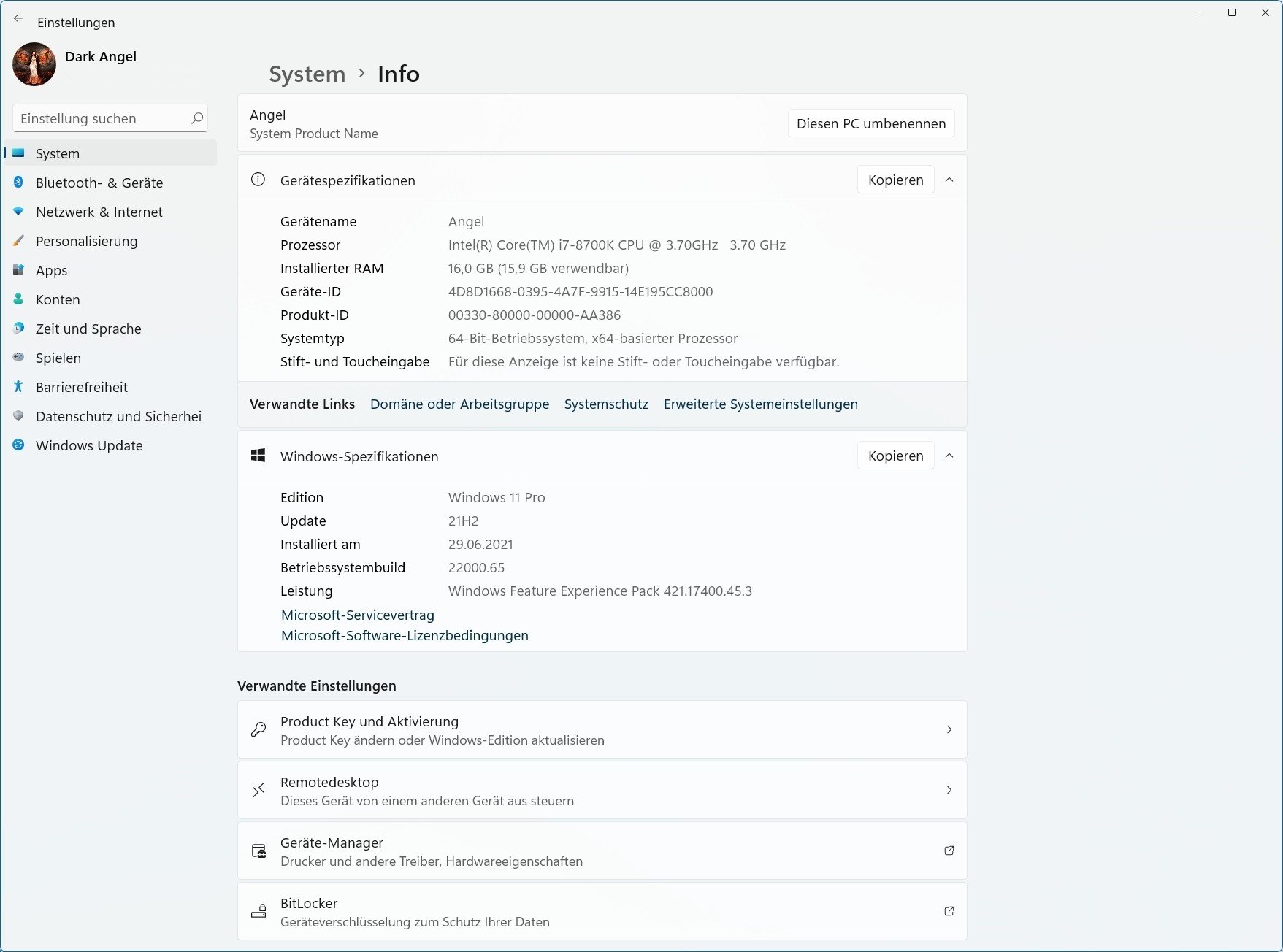Viewport: 1283px width, 952px height.
Task: Click the Apps icon in sidebar
Action: click(x=19, y=270)
